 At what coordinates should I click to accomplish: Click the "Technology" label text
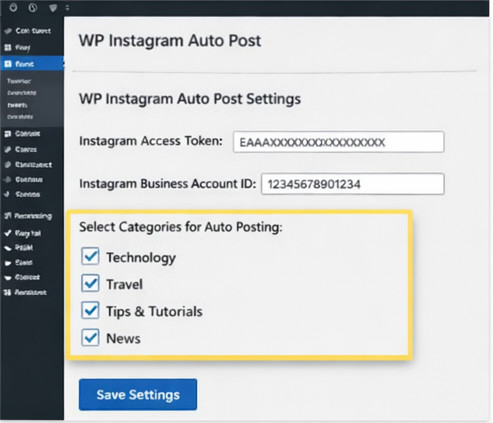(x=141, y=258)
